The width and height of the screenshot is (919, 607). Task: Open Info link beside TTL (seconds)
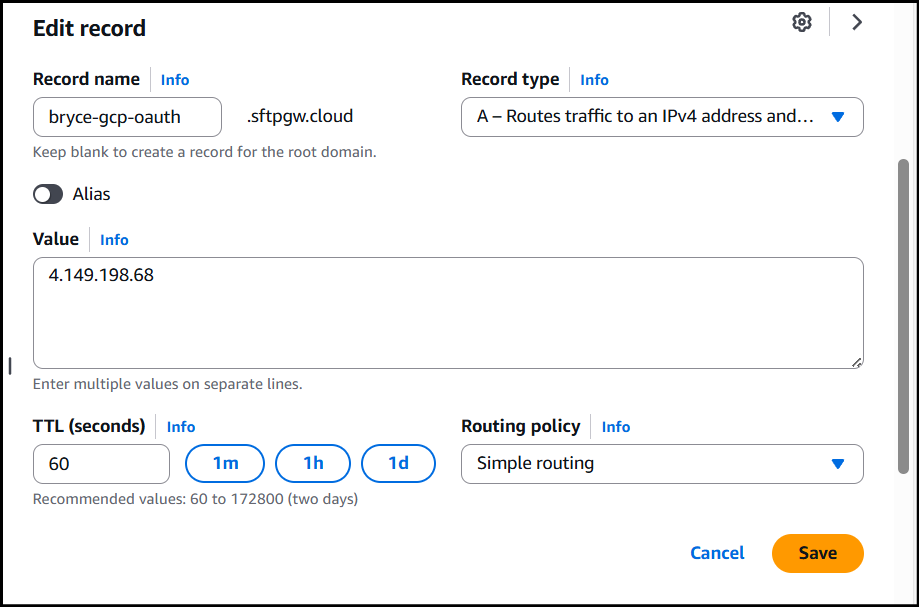point(181,427)
